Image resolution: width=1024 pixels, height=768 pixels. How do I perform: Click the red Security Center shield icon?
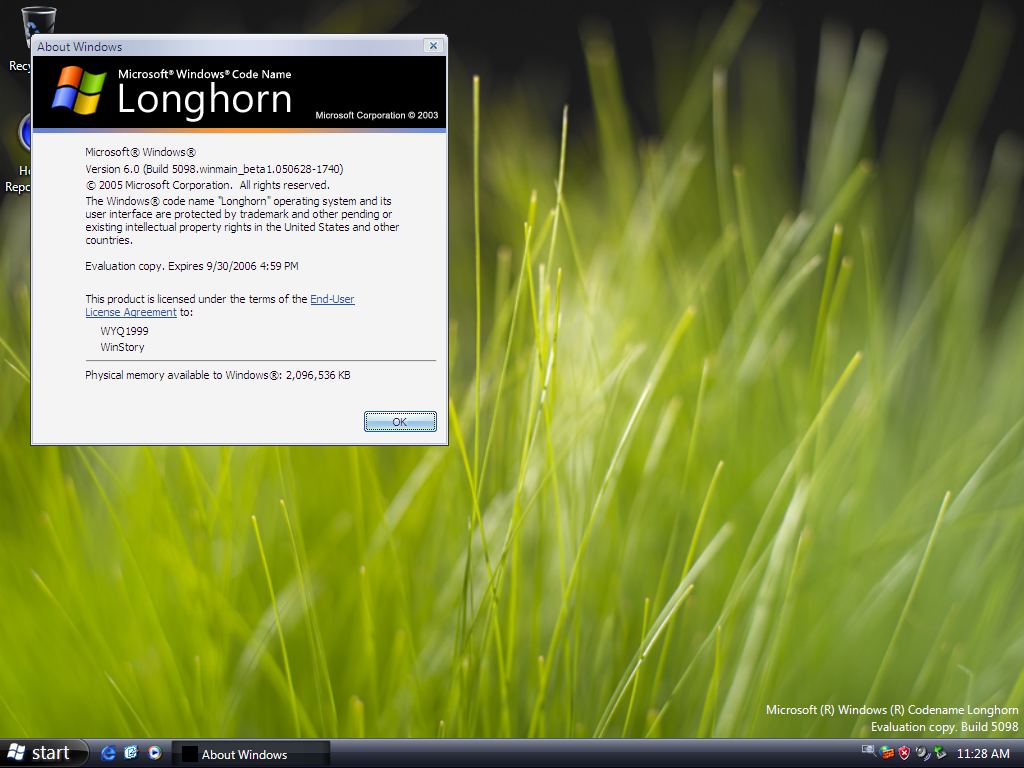pyautogui.click(x=904, y=753)
